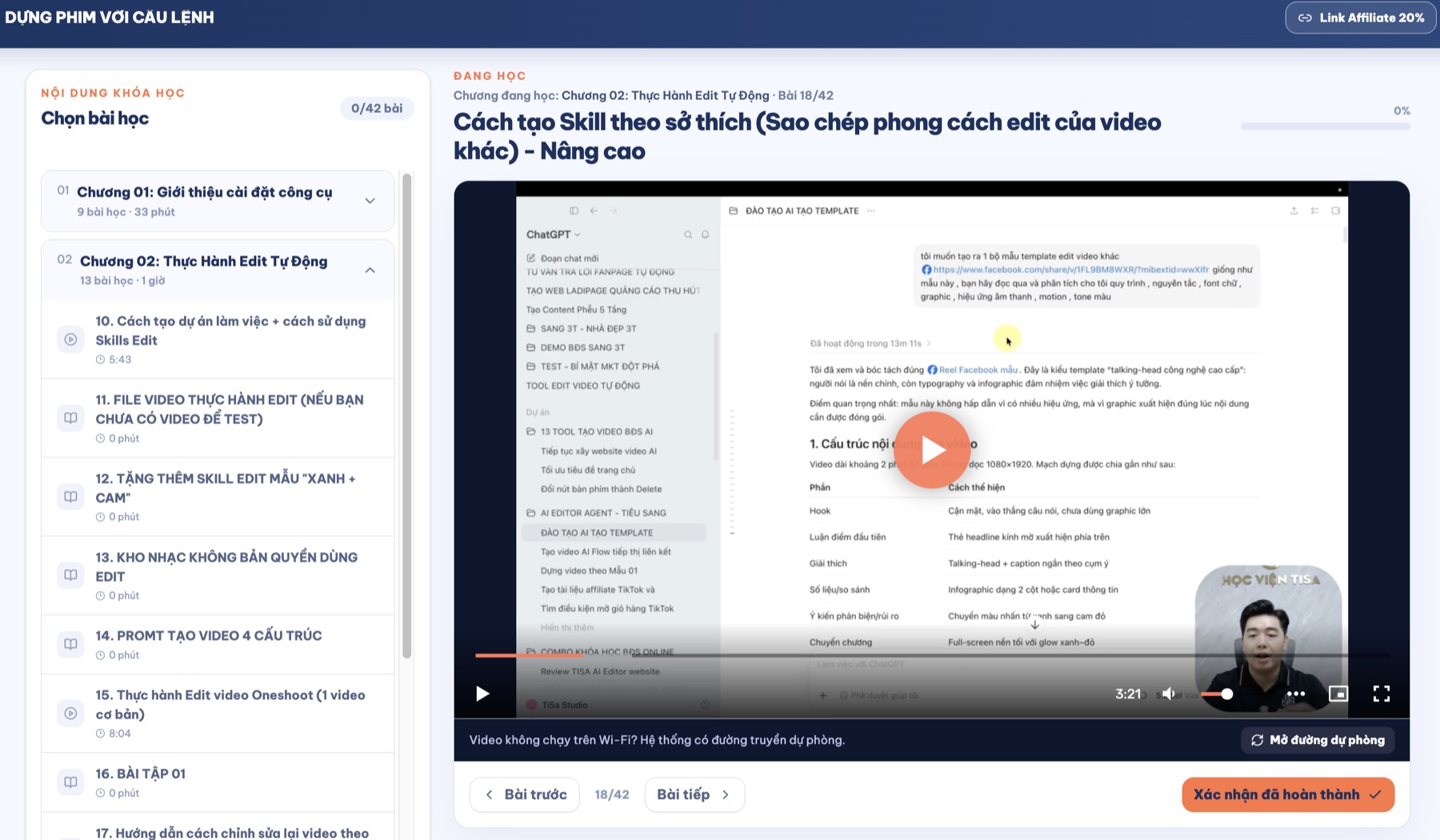
Task: Click the book icon beside lesson 13
Action: coord(70,575)
